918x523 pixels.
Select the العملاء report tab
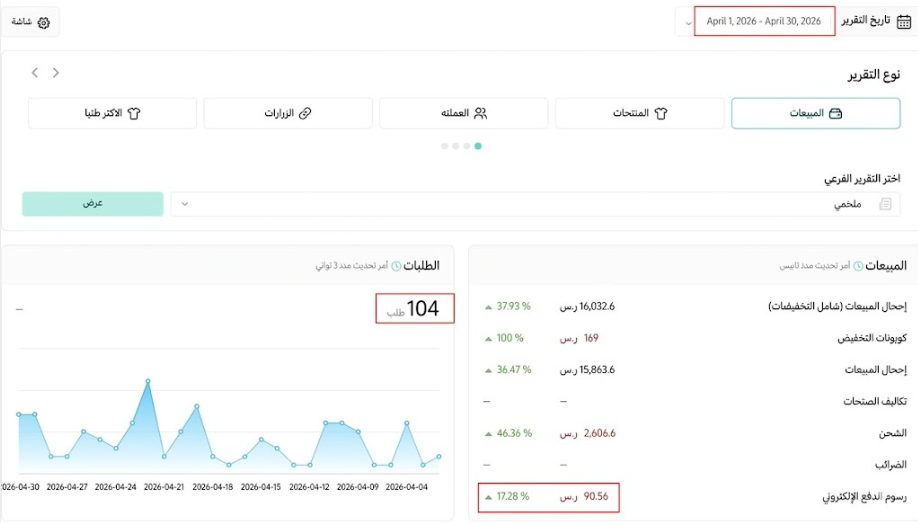click(x=464, y=113)
